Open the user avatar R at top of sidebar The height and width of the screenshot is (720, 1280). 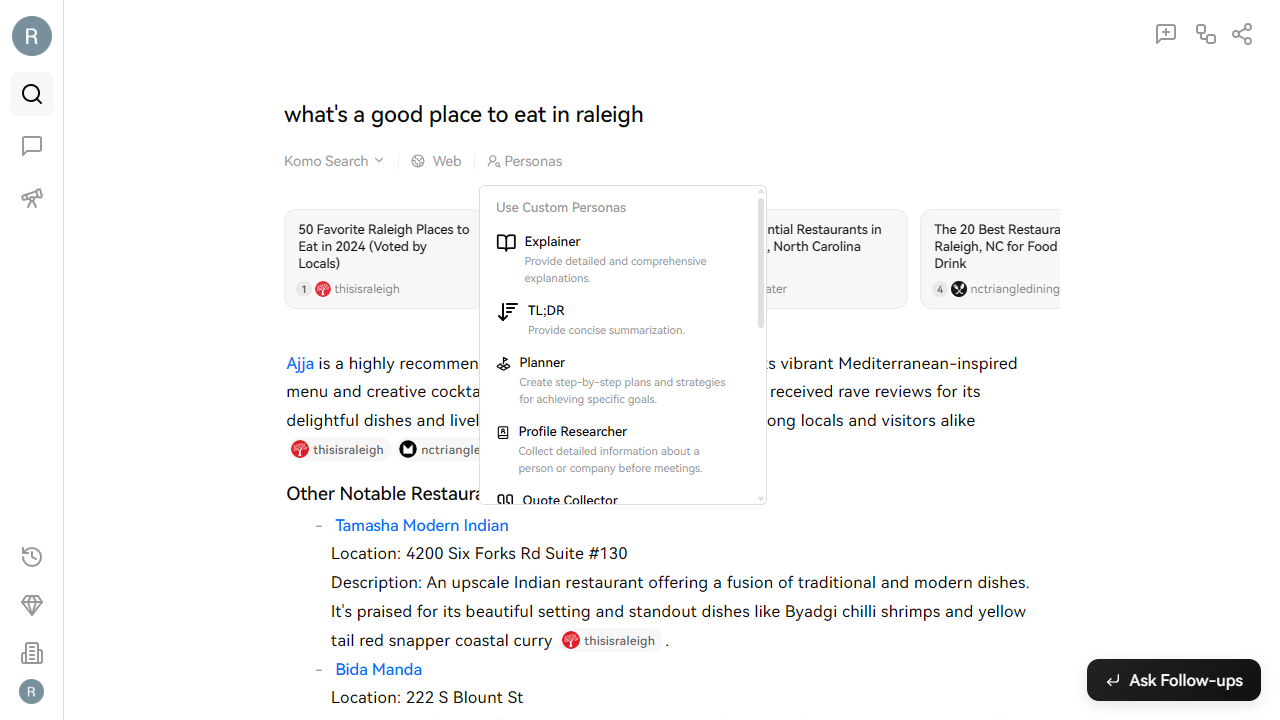(32, 37)
